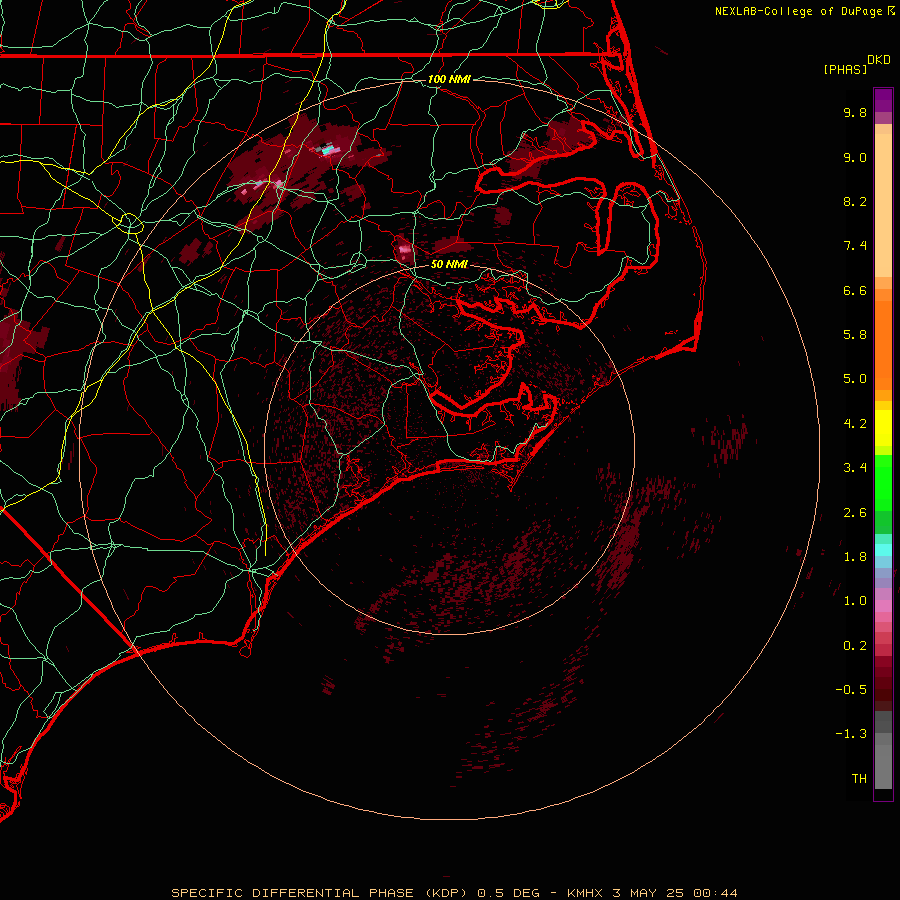
Task: Click the cyan KDP core near the 100 NMI ring
Action: pos(328,150)
